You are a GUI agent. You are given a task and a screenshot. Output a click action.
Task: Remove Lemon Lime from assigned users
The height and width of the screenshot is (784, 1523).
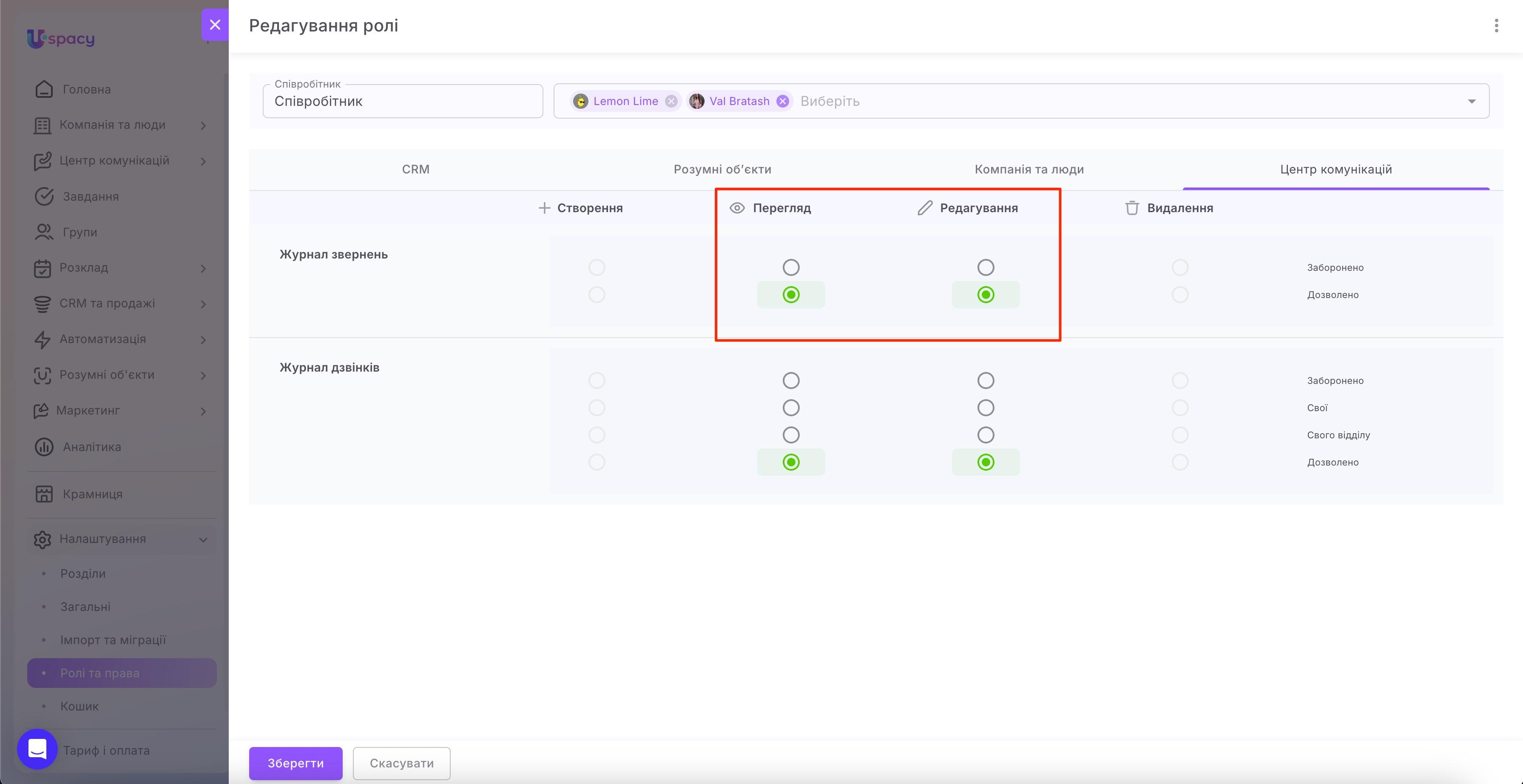[x=671, y=101]
